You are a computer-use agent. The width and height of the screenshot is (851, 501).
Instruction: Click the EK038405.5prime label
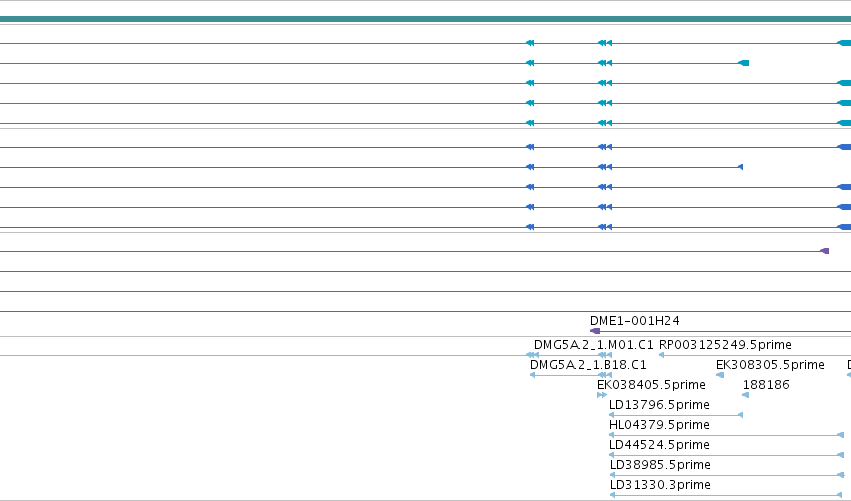[651, 385]
